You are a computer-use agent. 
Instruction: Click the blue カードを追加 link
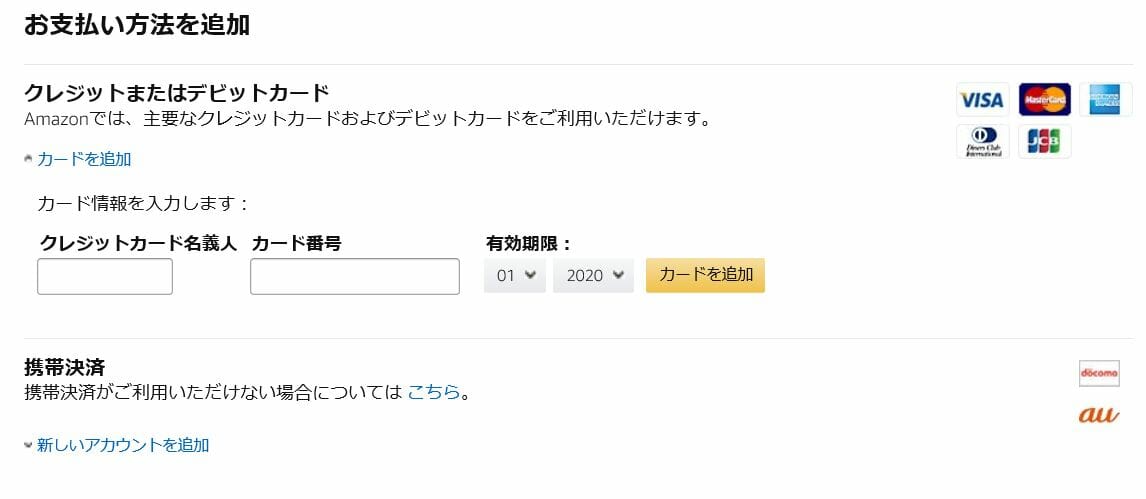pyautogui.click(x=84, y=159)
